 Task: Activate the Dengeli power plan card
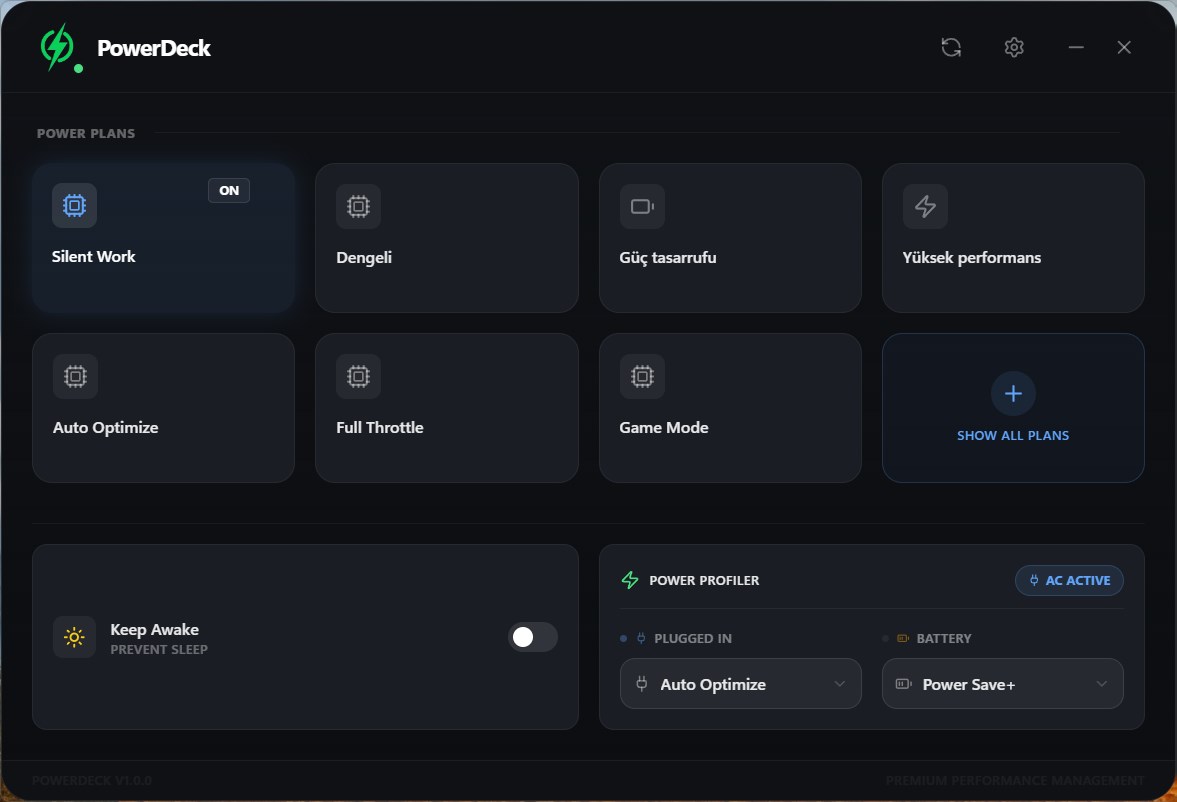click(x=447, y=238)
